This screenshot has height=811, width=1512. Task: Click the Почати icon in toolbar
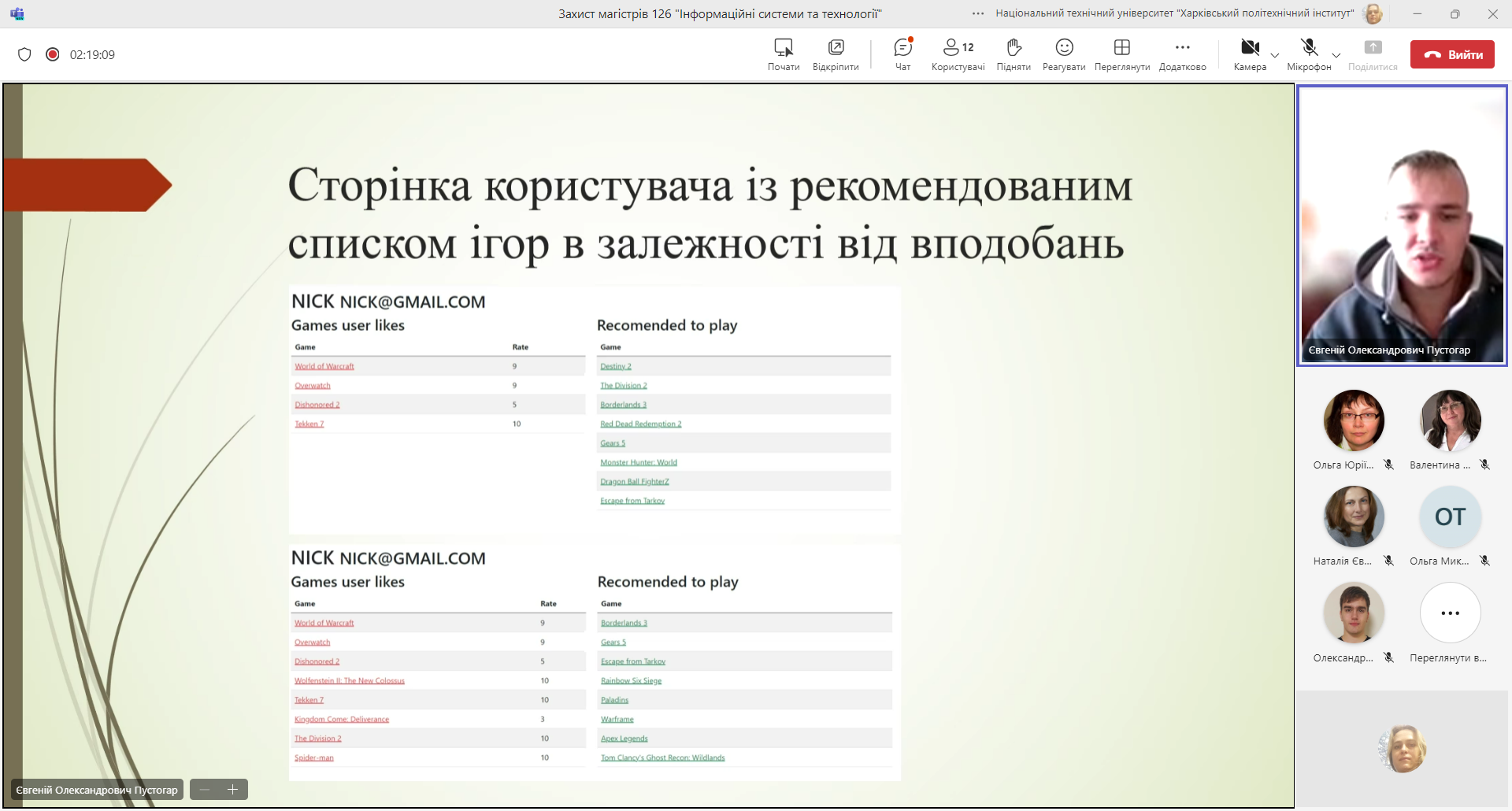[x=784, y=54]
